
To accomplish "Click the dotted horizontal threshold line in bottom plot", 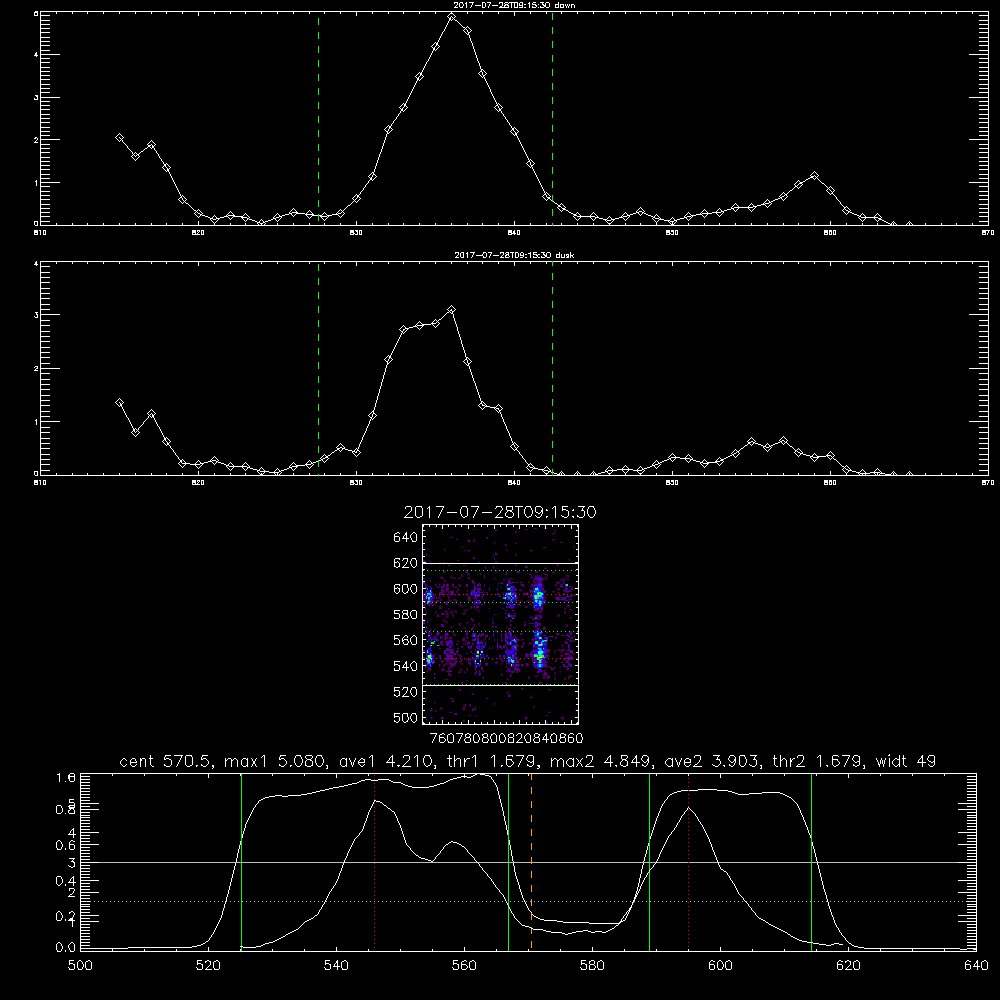I will pyautogui.click(x=528, y=901).
